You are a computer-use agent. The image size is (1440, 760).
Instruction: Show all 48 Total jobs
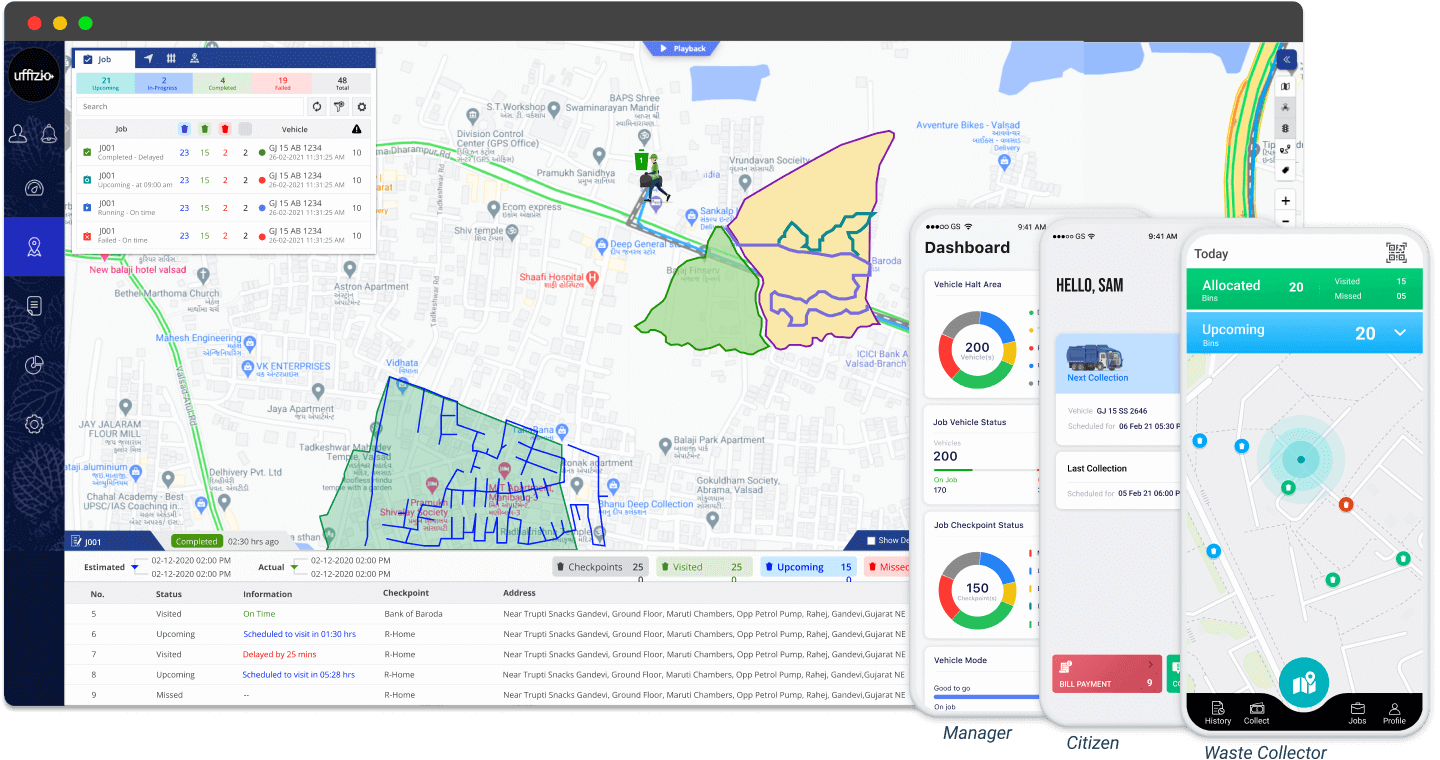pyautogui.click(x=342, y=83)
